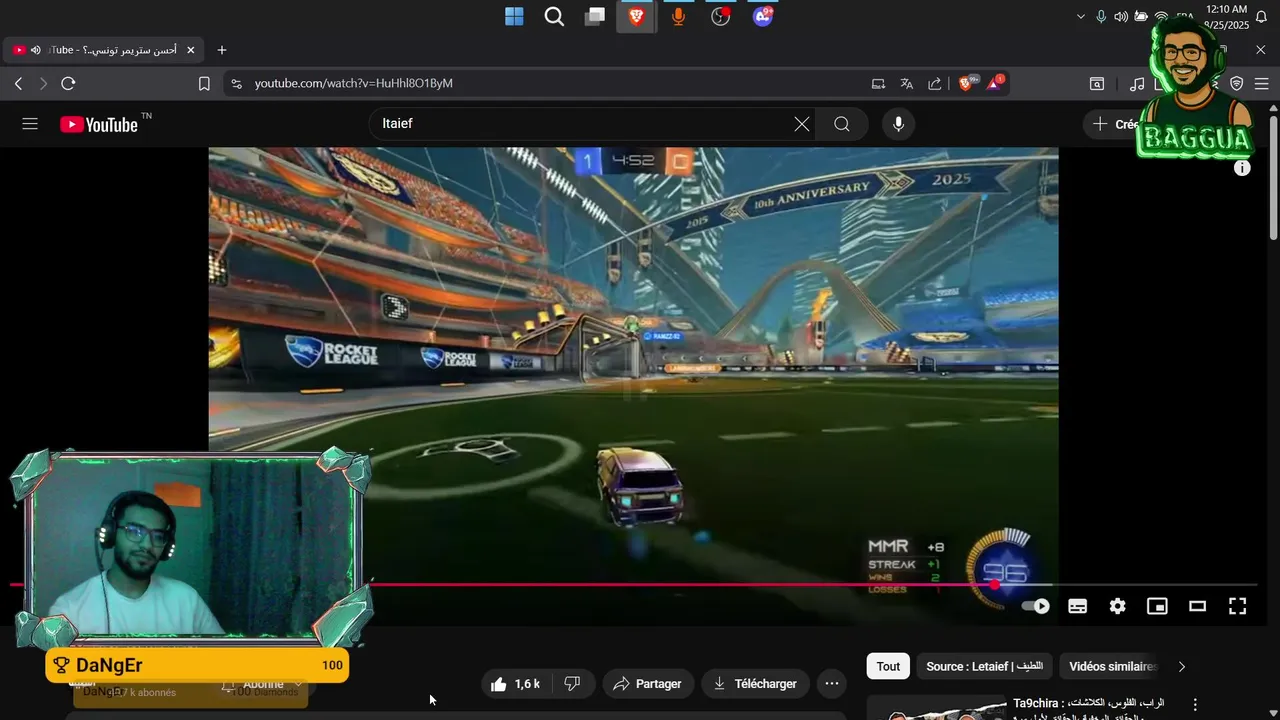Open the YouTube guide hamburger menu
This screenshot has width=1280, height=720.
click(30, 124)
